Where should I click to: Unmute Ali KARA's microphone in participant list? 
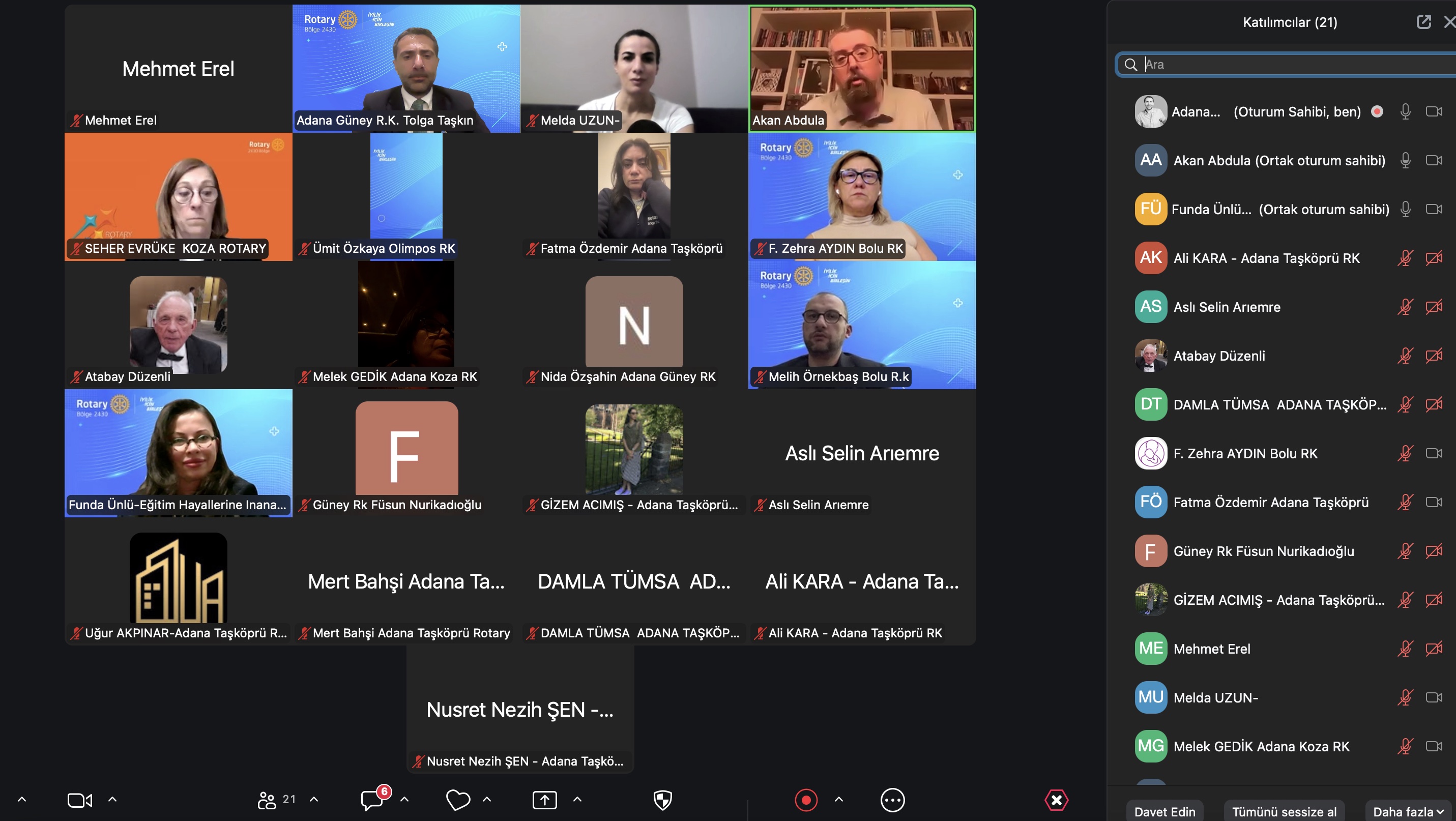click(1405, 258)
